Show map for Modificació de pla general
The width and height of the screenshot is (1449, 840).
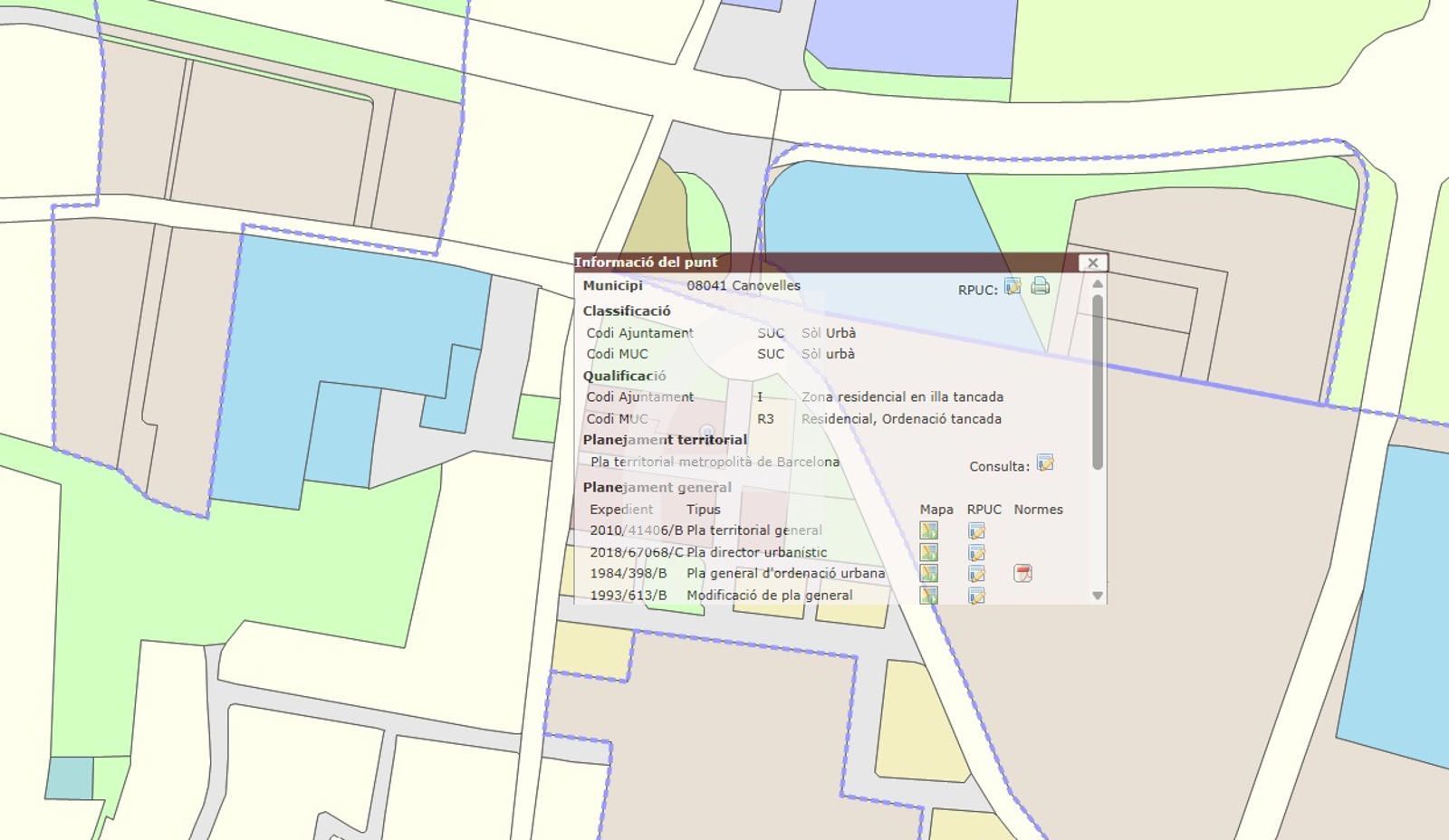point(928,595)
